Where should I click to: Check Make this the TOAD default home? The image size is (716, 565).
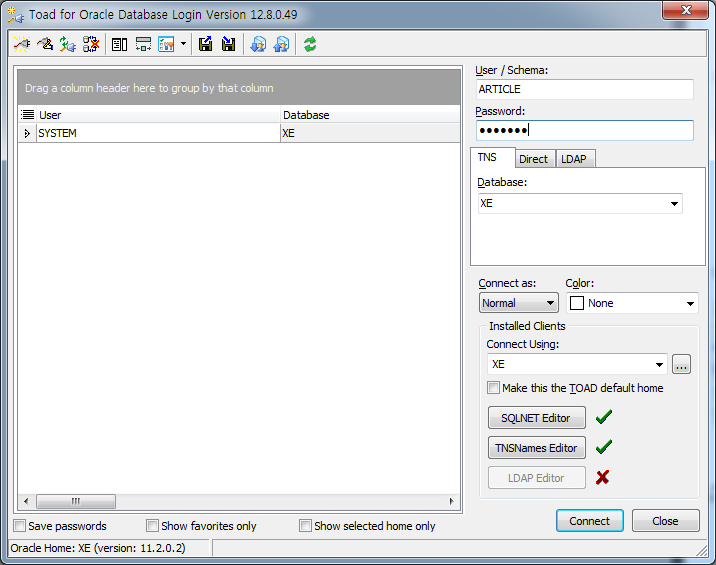[493, 388]
